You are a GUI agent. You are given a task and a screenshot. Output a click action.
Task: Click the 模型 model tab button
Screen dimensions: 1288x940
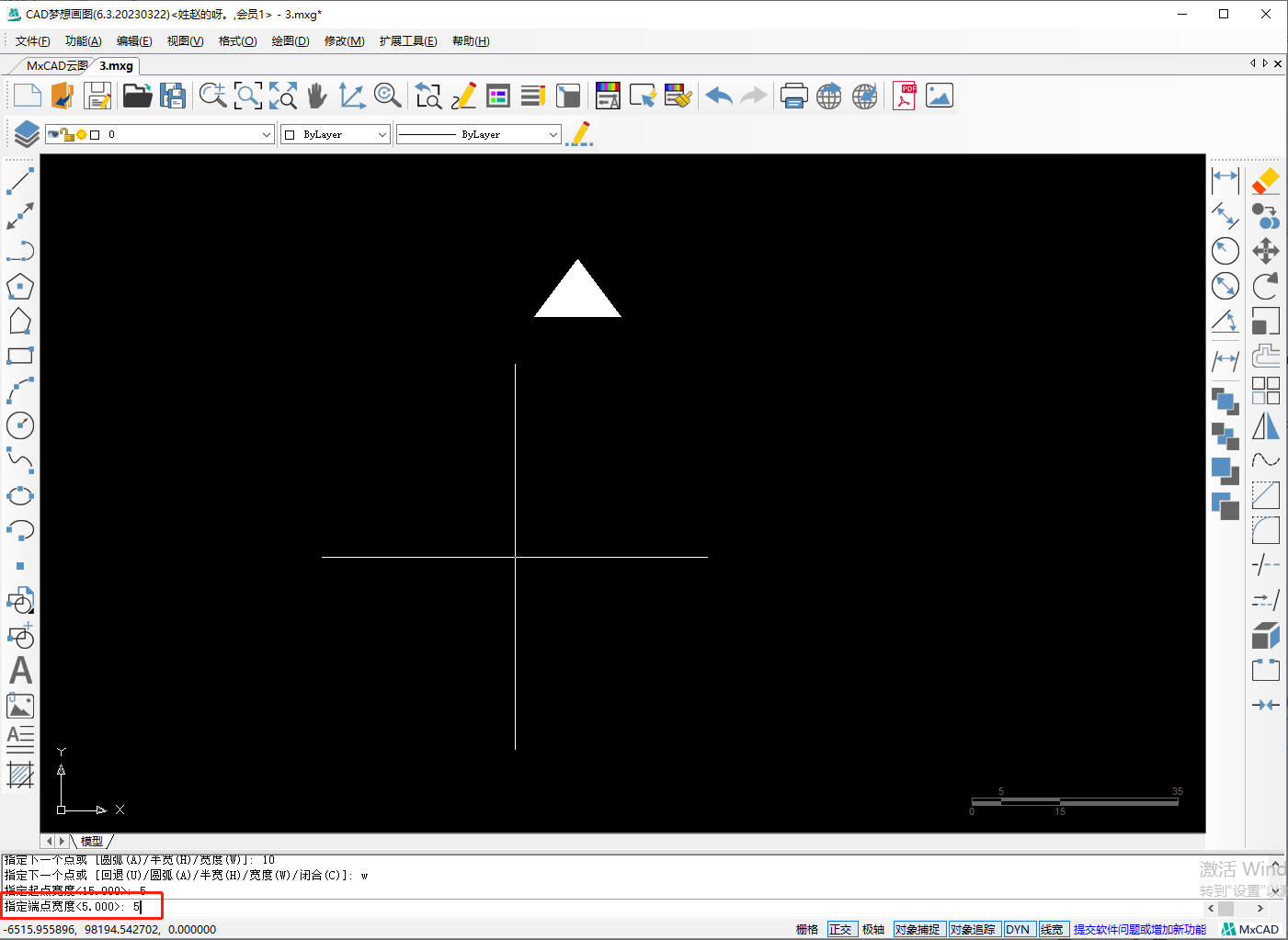92,841
